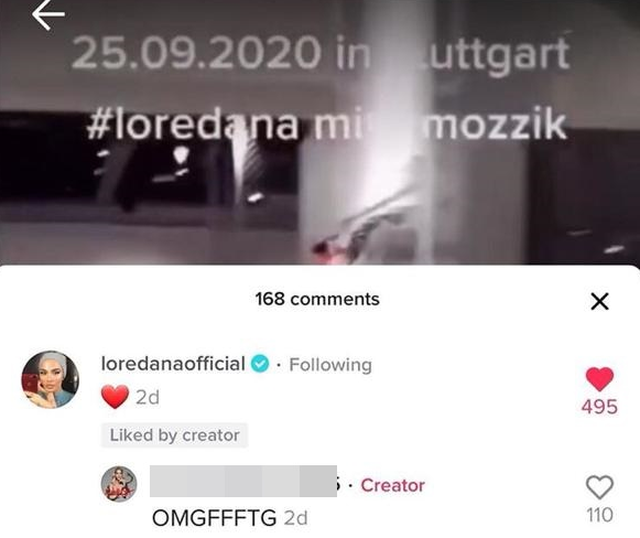Unlike loredanaofficial's comment via red heart
The height and width of the screenshot is (538, 640).
(600, 379)
